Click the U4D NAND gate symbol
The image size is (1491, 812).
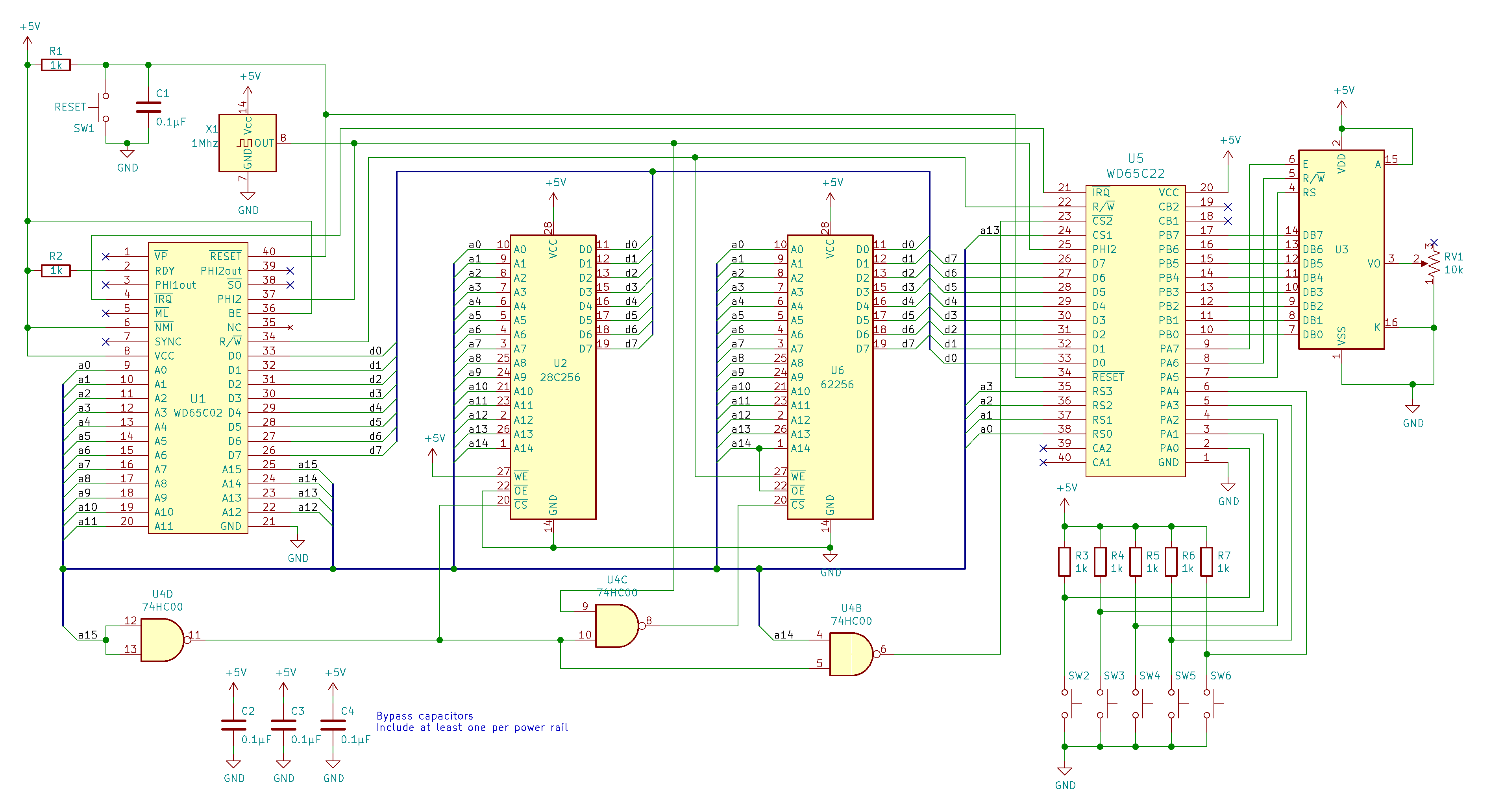click(161, 640)
